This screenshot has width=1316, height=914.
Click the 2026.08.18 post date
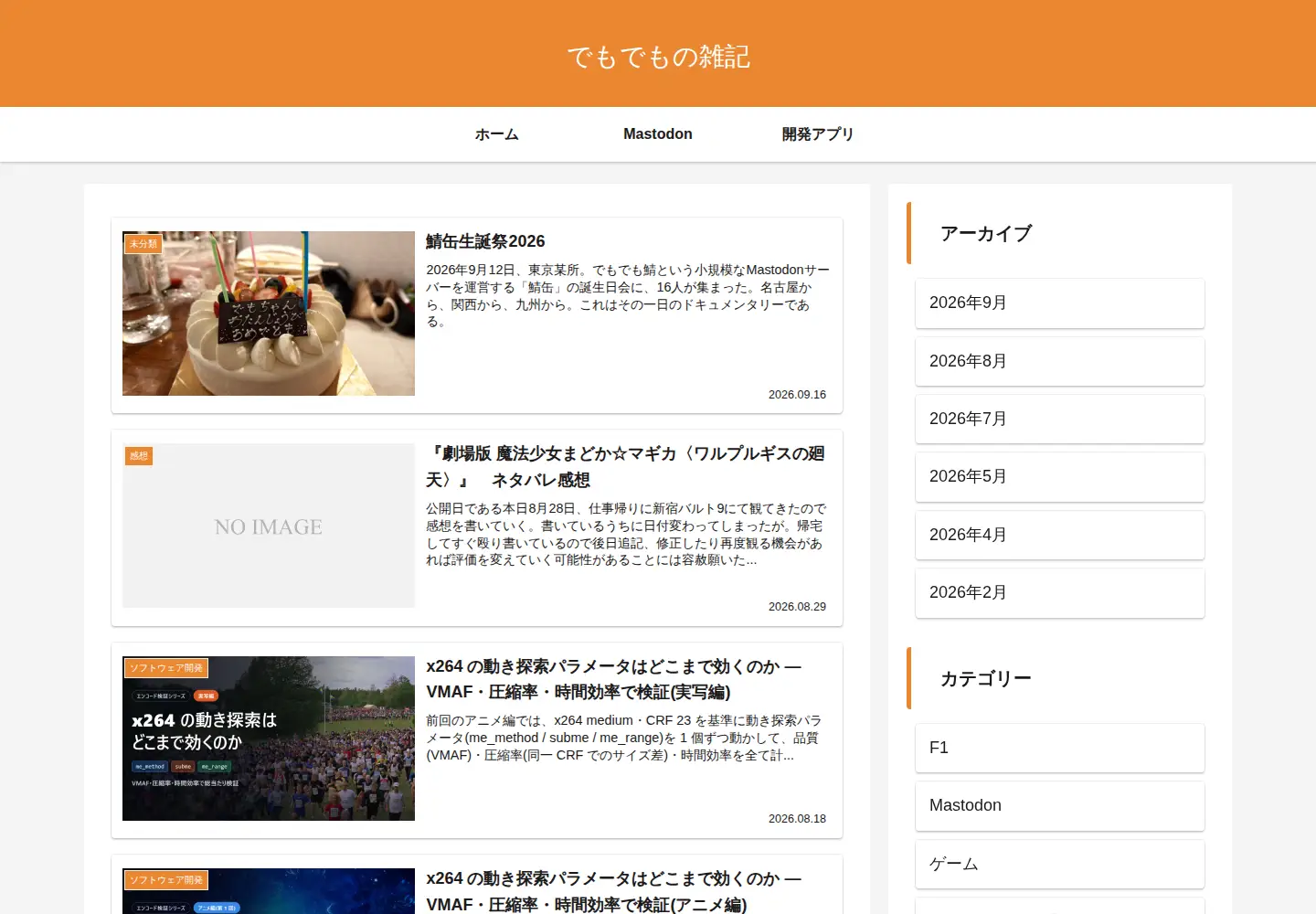pos(797,819)
